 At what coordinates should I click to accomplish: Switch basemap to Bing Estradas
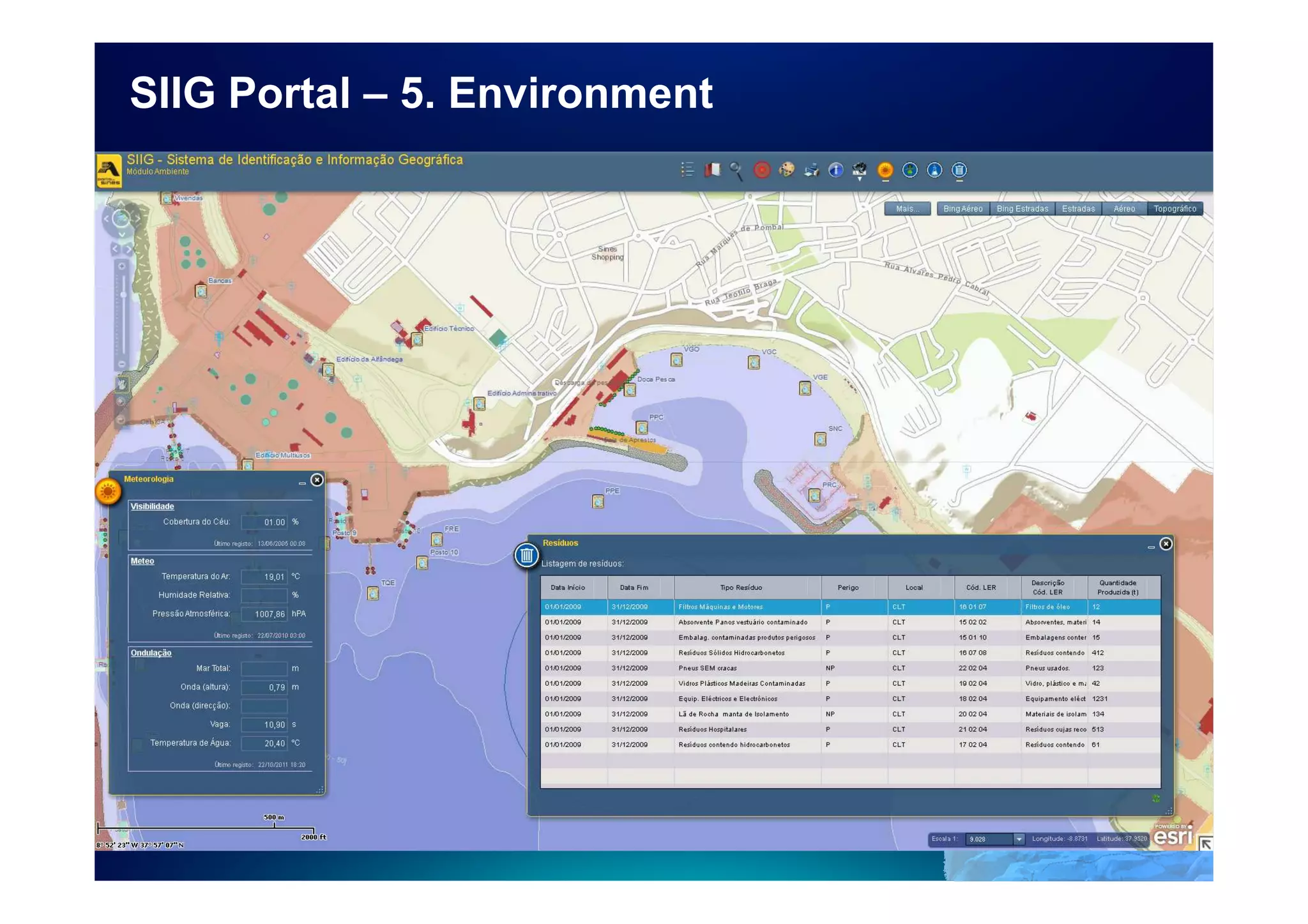click(1023, 209)
